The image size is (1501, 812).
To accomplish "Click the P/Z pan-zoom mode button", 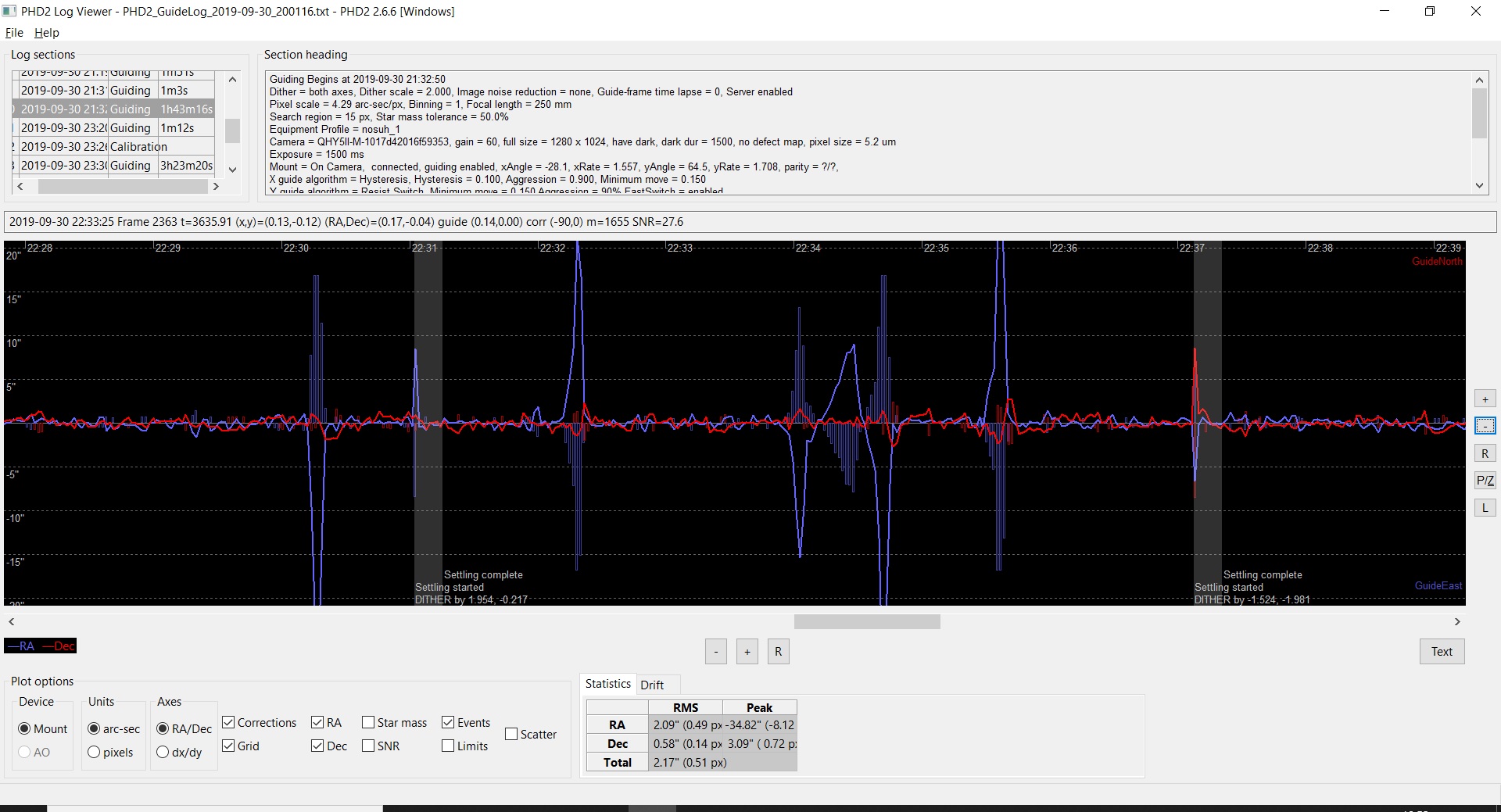I will (x=1485, y=481).
